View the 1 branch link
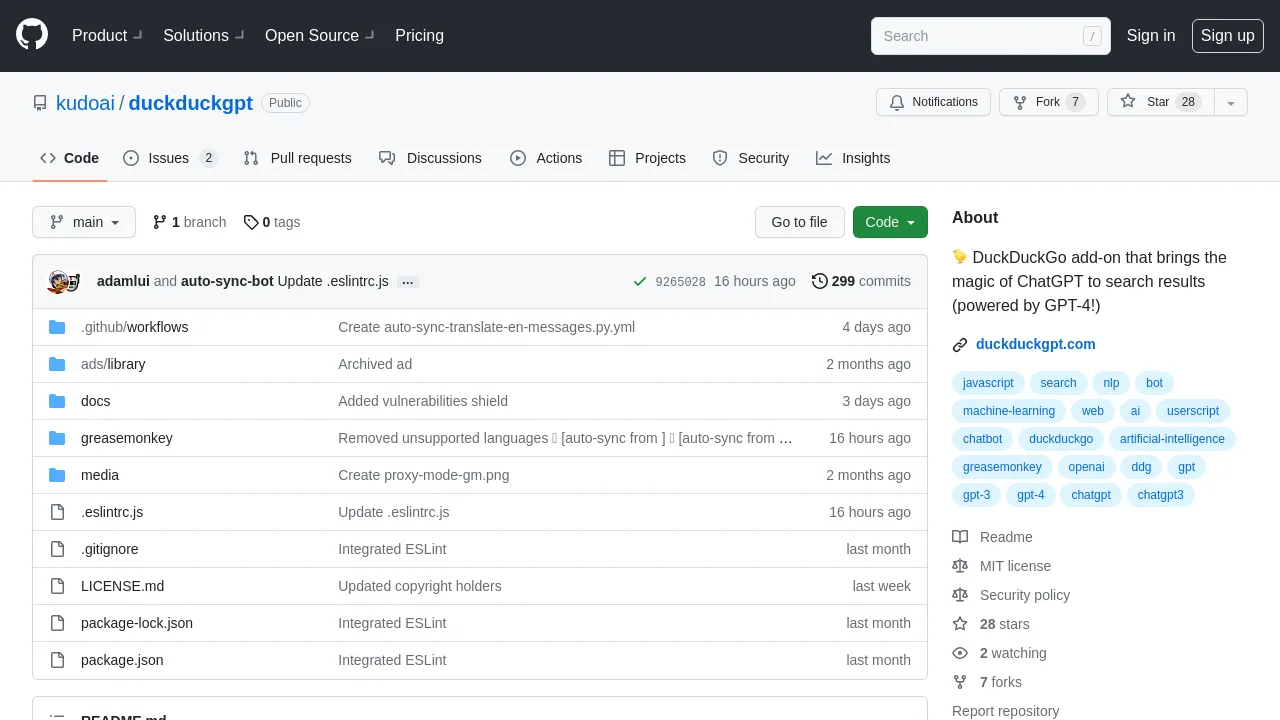1280x720 pixels. pyautogui.click(x=189, y=222)
